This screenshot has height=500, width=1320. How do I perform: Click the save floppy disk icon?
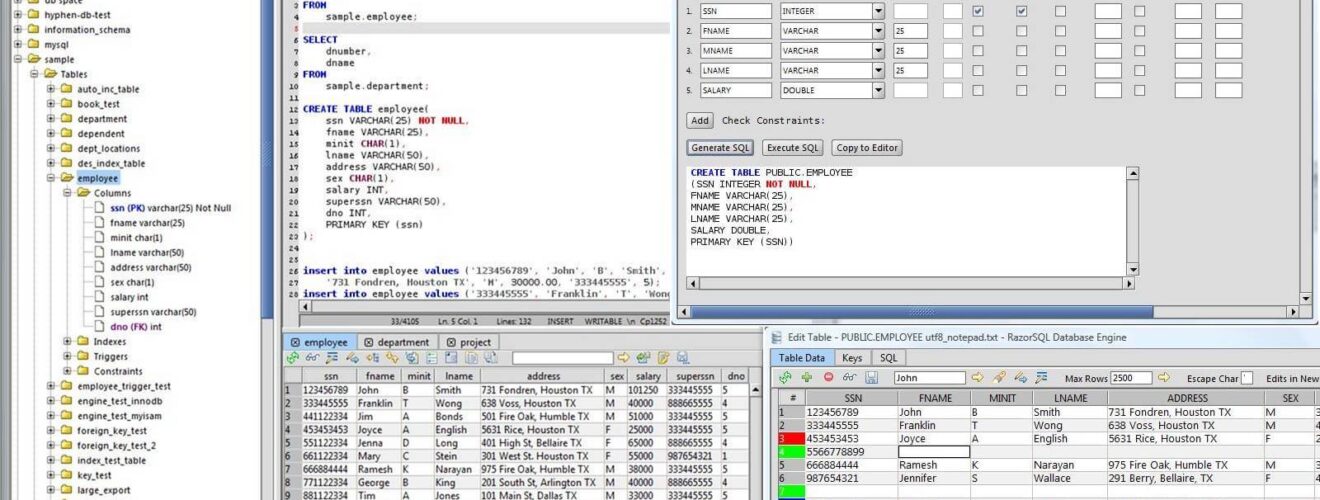[x=872, y=378]
